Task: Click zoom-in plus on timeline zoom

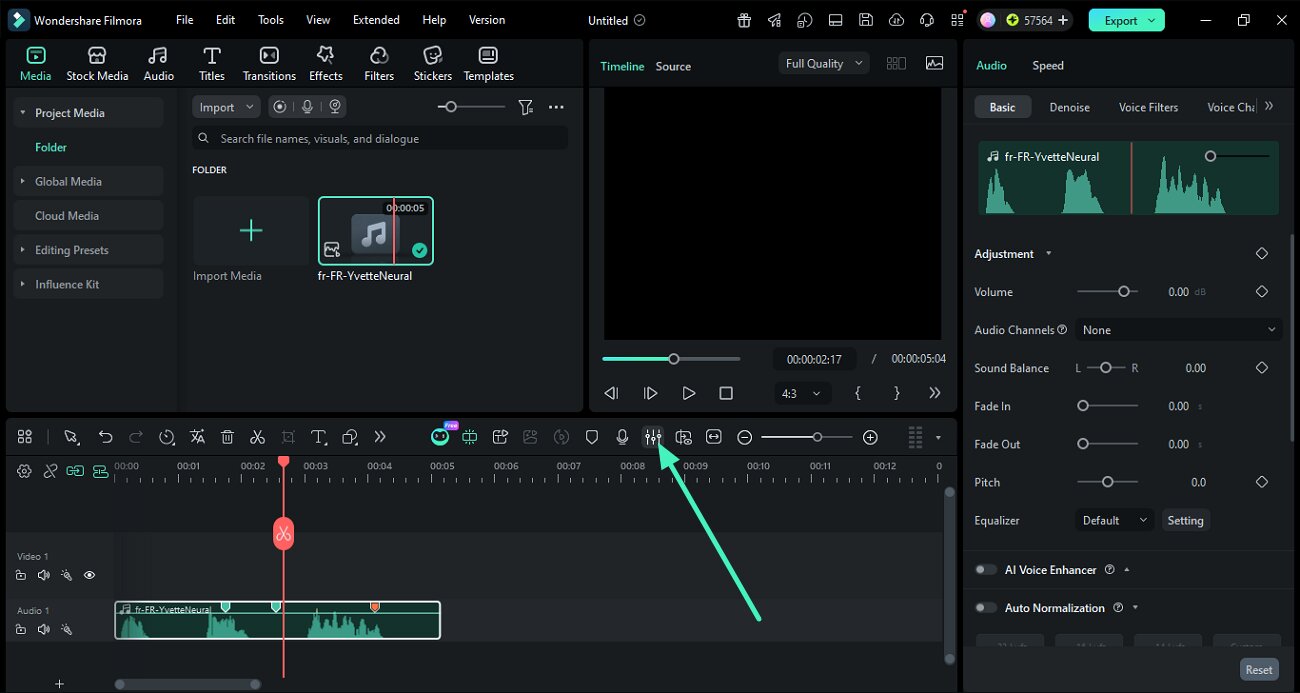Action: click(x=870, y=437)
